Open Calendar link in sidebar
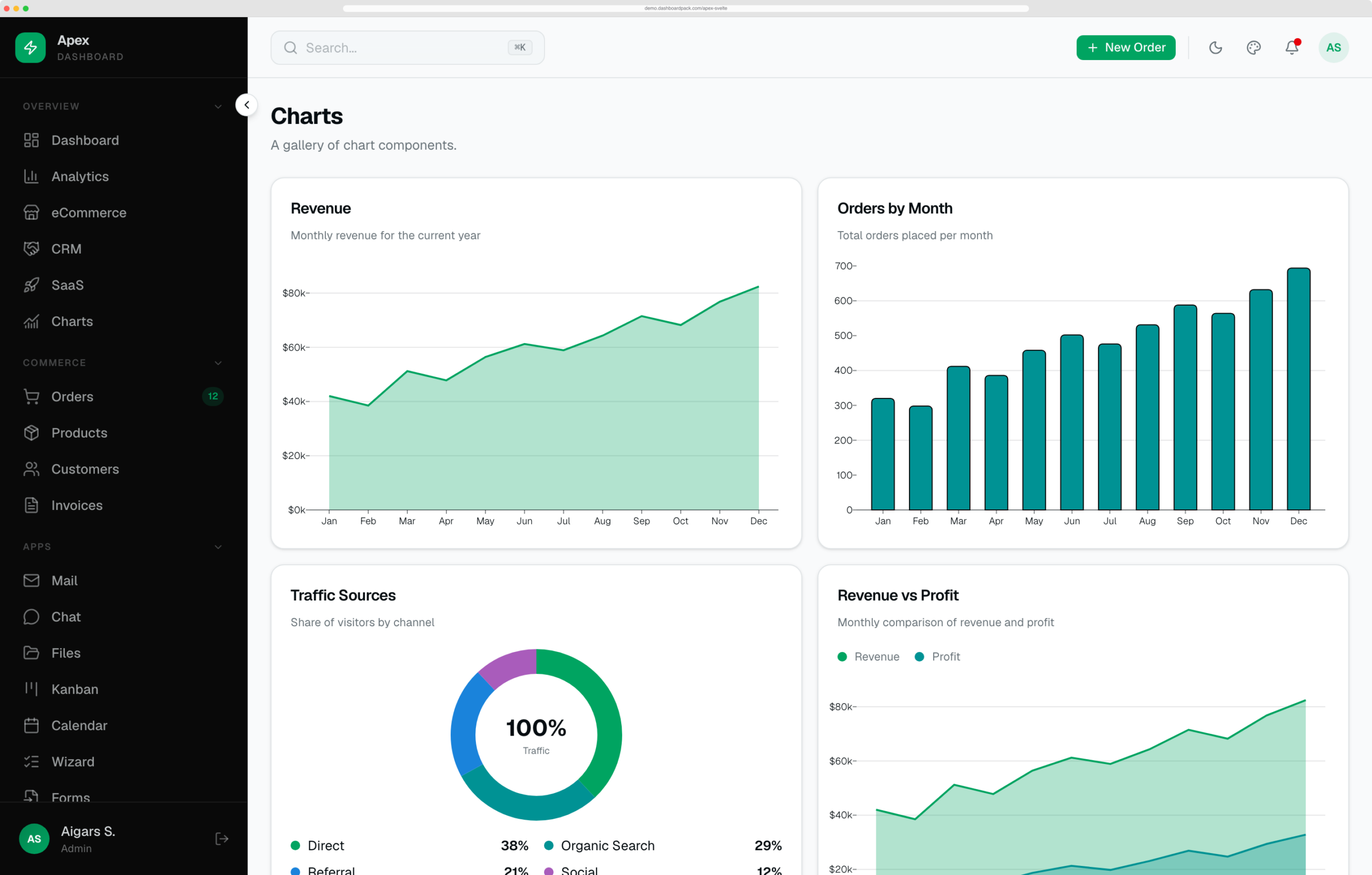The width and height of the screenshot is (1372, 875). coord(123,725)
